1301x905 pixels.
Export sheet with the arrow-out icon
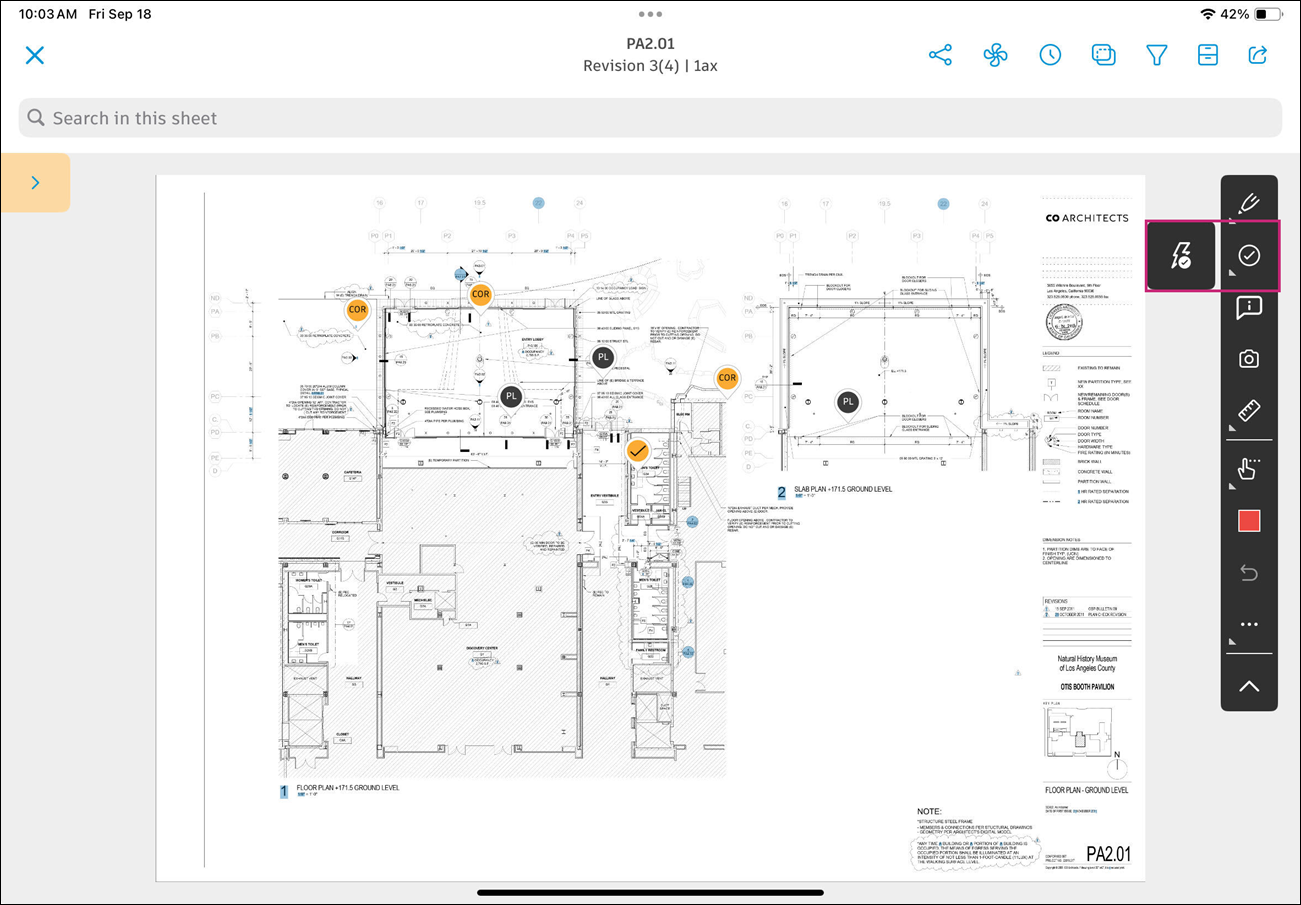[x=1259, y=55]
